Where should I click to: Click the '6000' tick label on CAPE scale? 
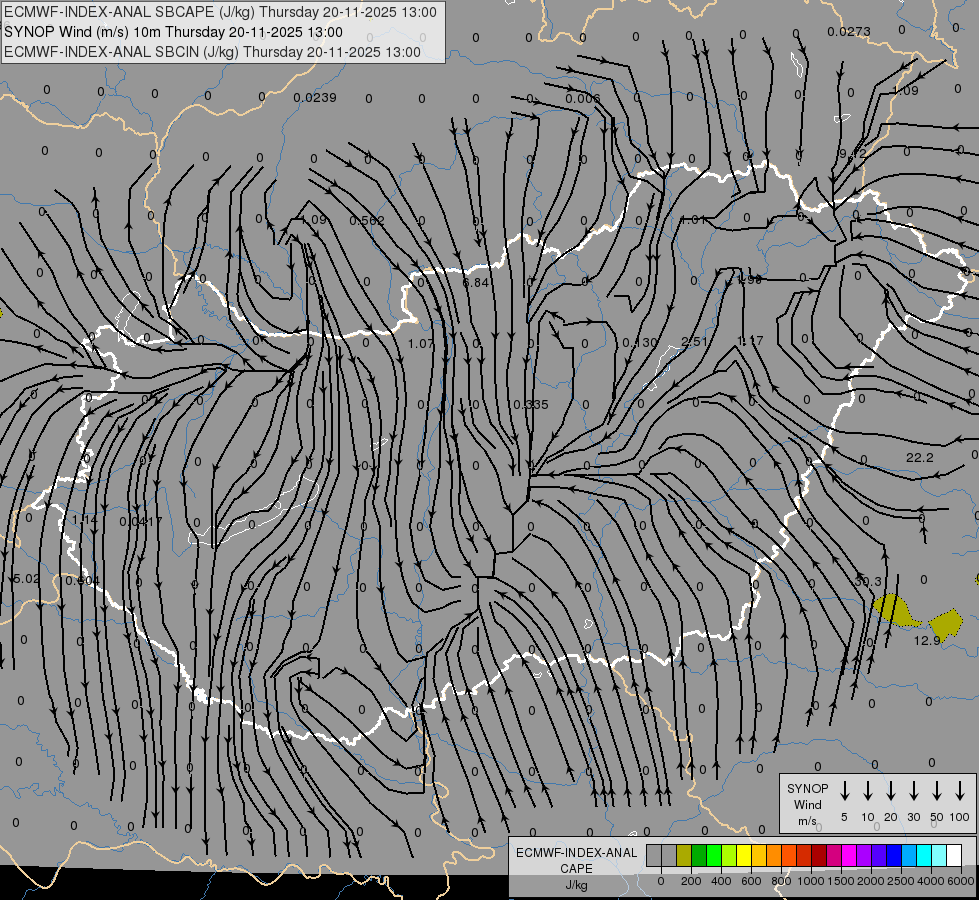coord(961,881)
